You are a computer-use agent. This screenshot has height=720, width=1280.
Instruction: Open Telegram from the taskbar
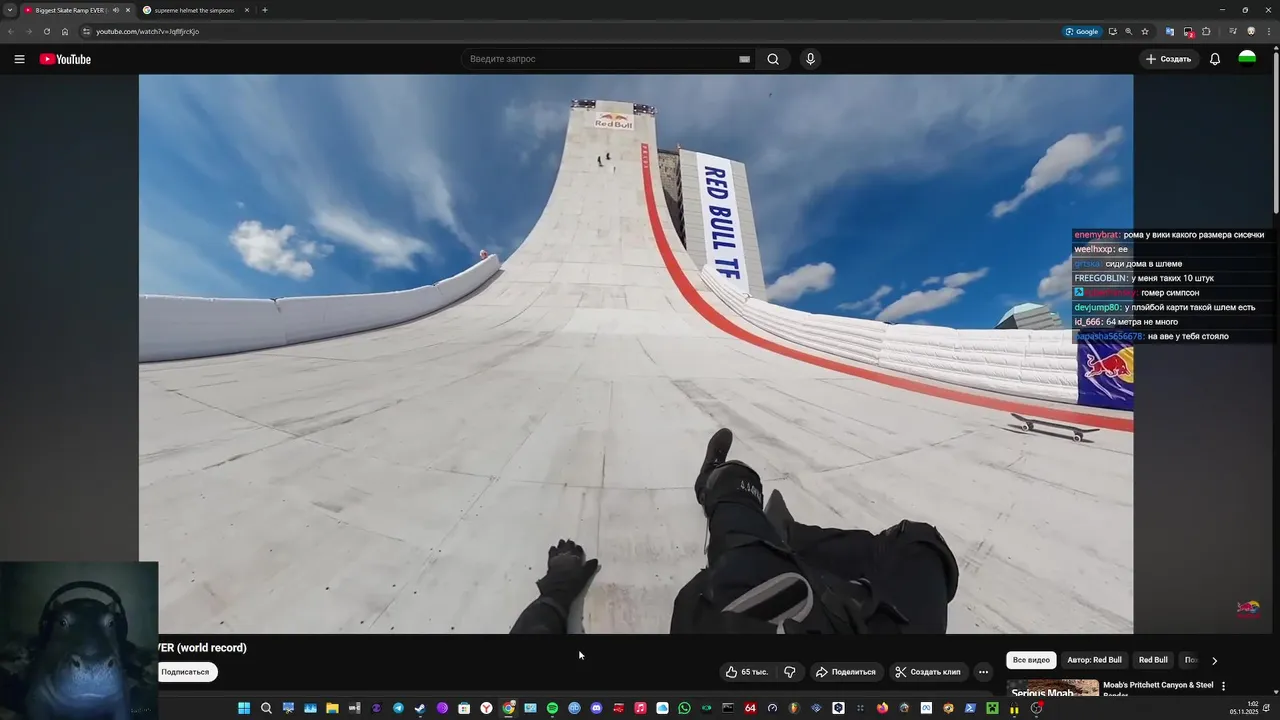click(398, 708)
